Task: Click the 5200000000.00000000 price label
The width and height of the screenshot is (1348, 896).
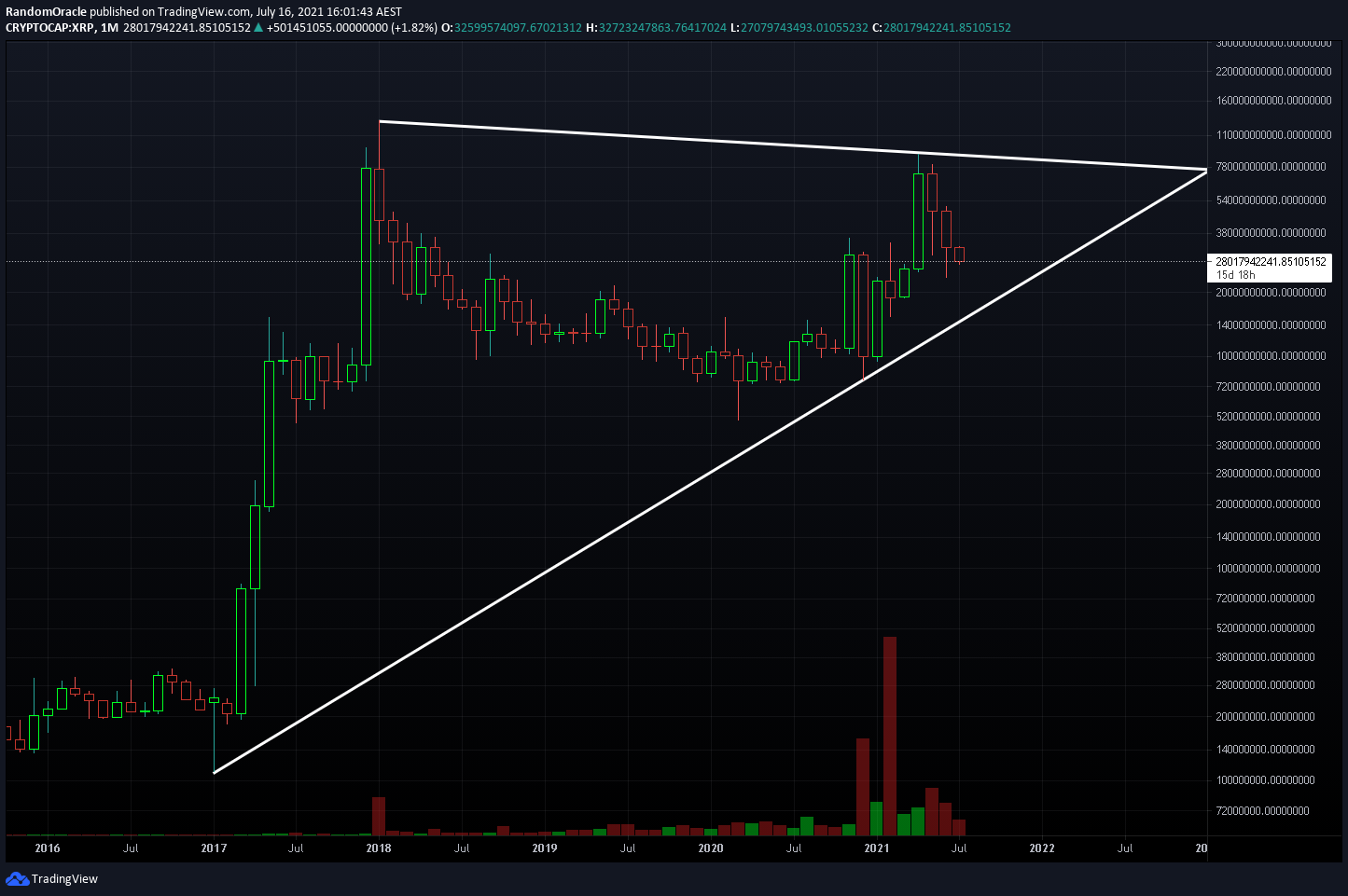Action: tap(1268, 416)
